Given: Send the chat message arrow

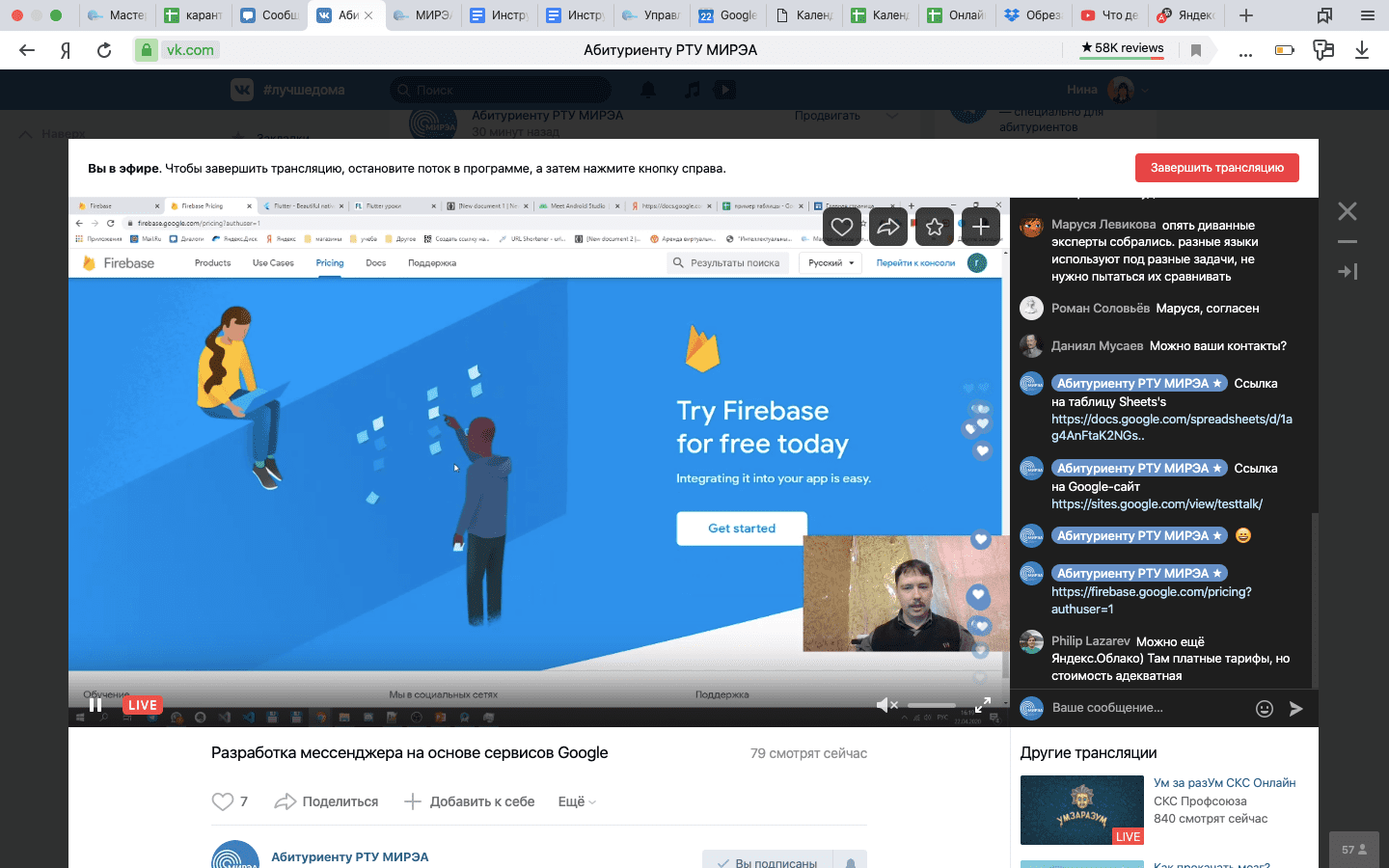Looking at the screenshot, I should click(1296, 709).
